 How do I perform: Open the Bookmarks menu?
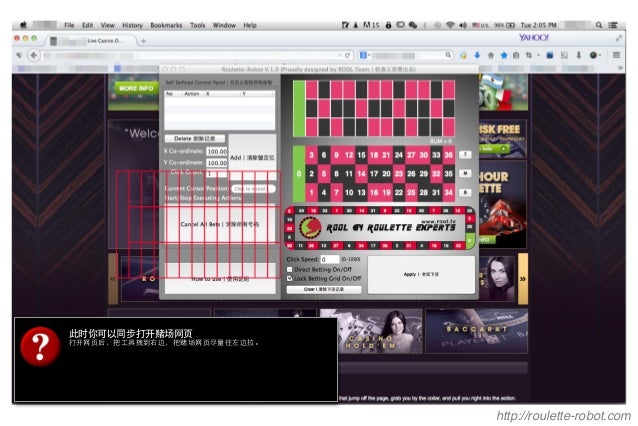coord(166,25)
